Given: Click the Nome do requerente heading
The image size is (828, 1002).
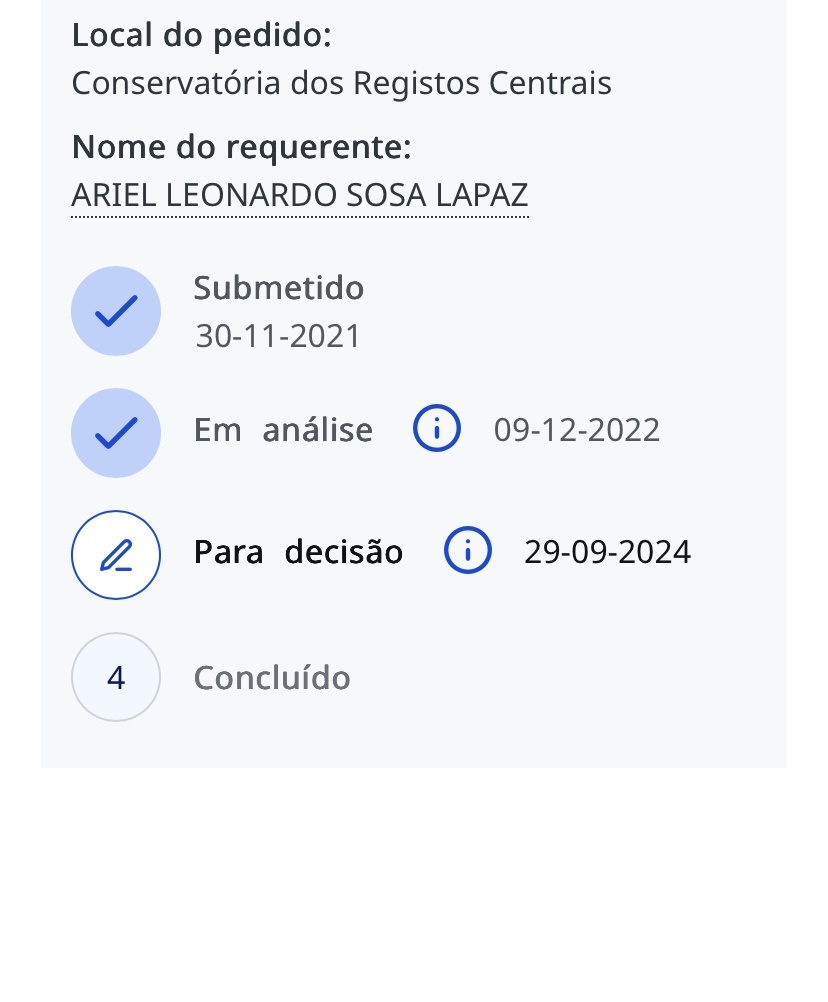Looking at the screenshot, I should point(241,148).
